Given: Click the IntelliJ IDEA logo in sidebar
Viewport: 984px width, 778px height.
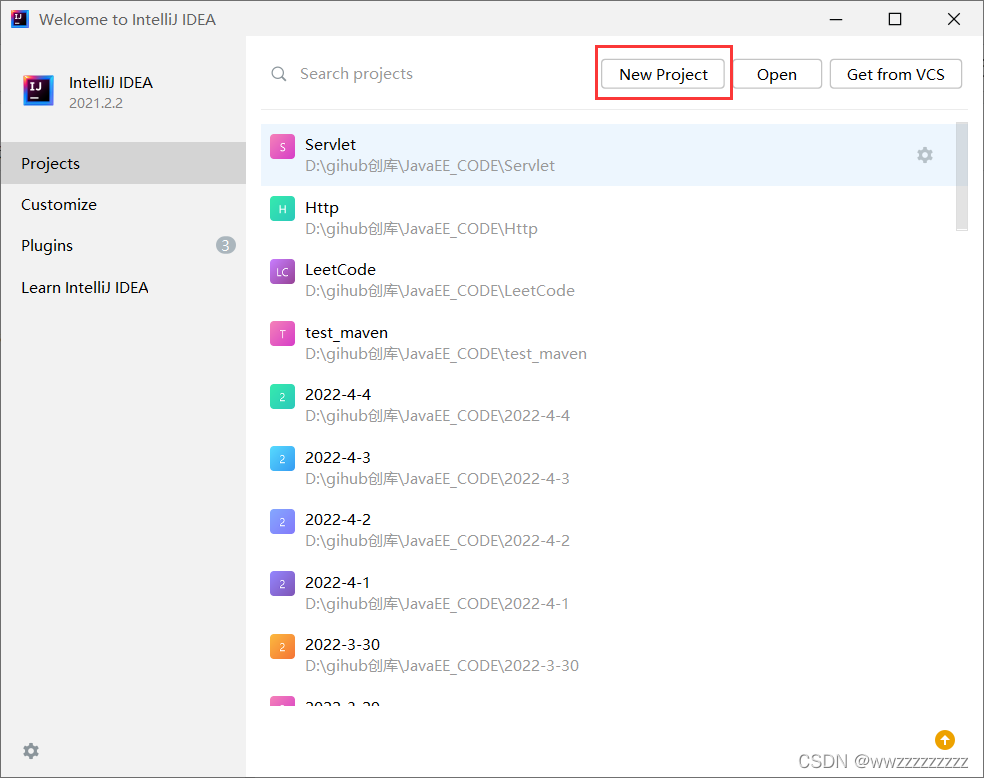Looking at the screenshot, I should pyautogui.click(x=38, y=90).
